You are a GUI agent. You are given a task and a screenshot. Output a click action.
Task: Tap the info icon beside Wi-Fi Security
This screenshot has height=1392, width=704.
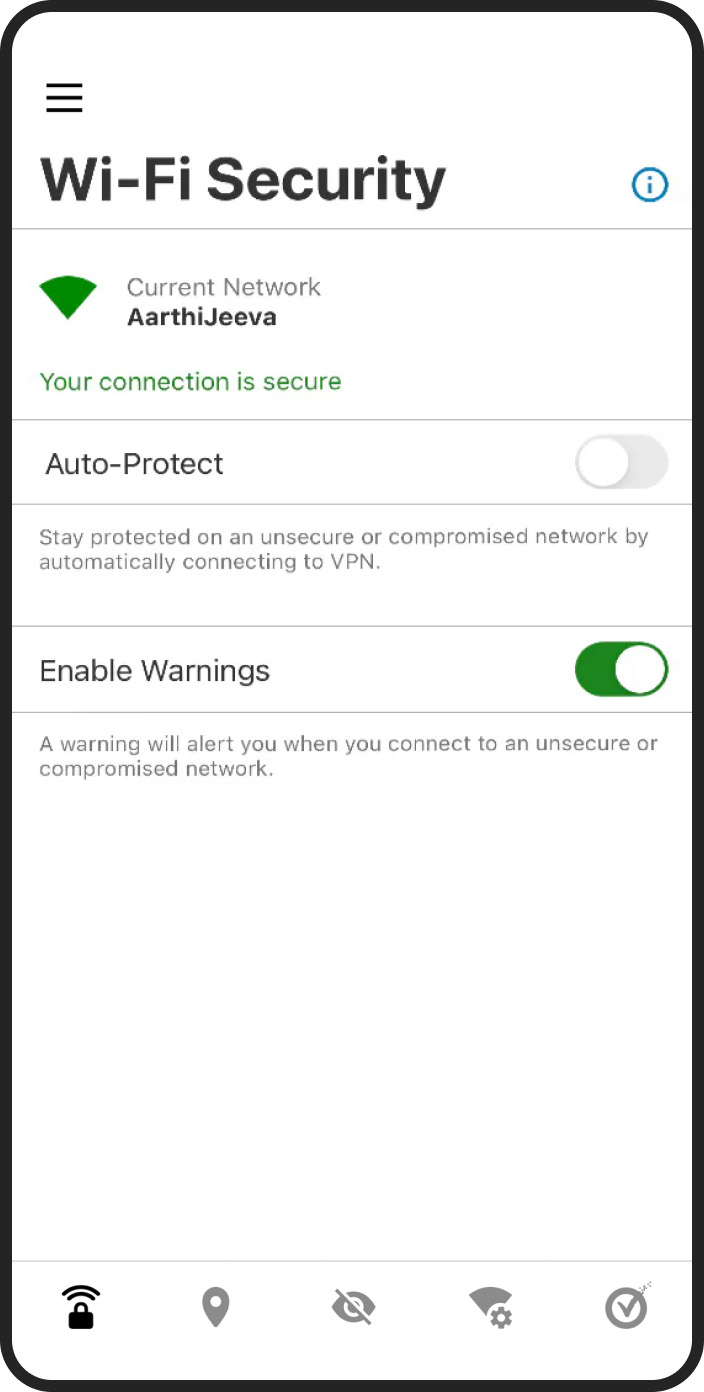click(649, 185)
